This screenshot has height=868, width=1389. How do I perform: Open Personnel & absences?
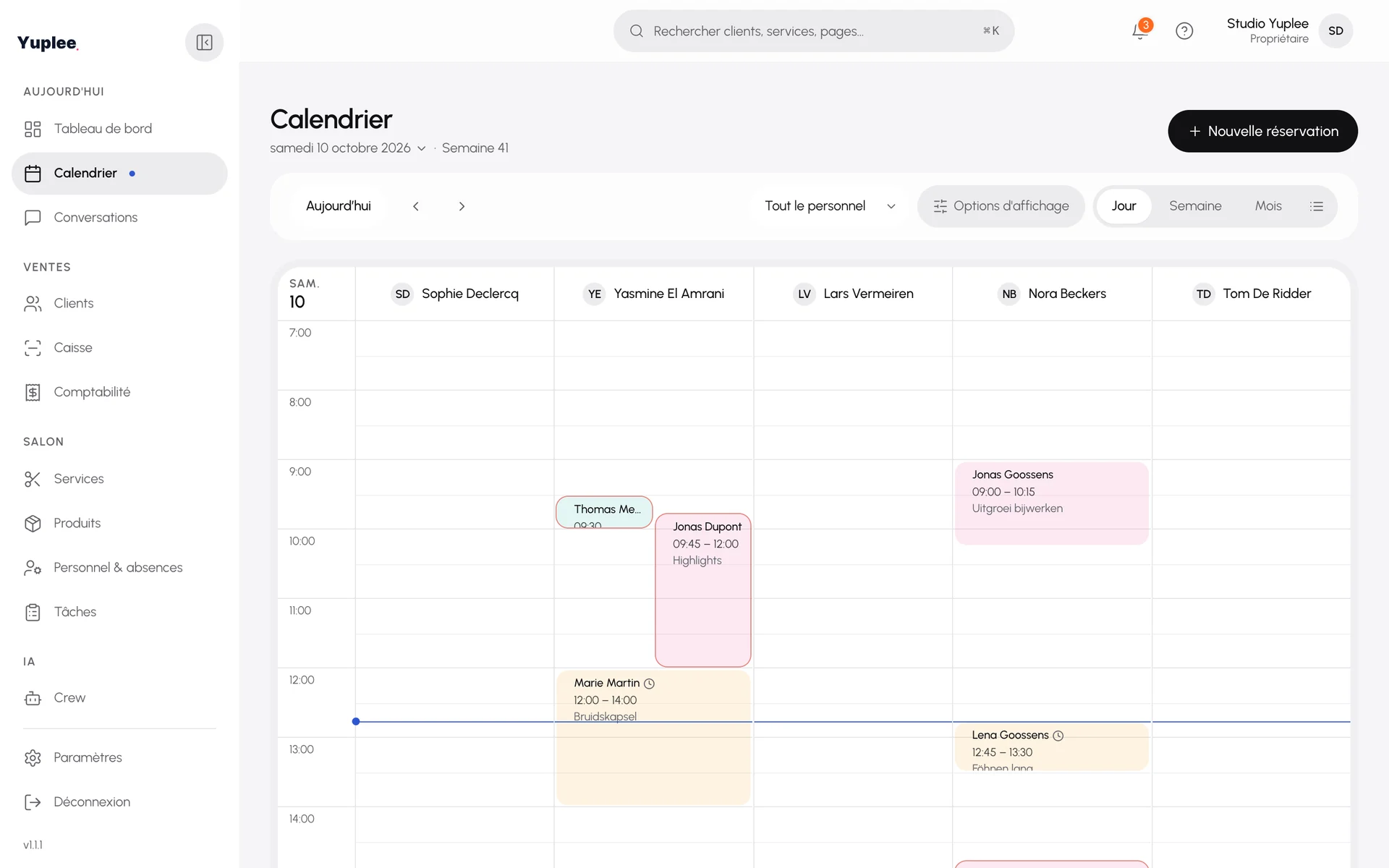tap(119, 568)
